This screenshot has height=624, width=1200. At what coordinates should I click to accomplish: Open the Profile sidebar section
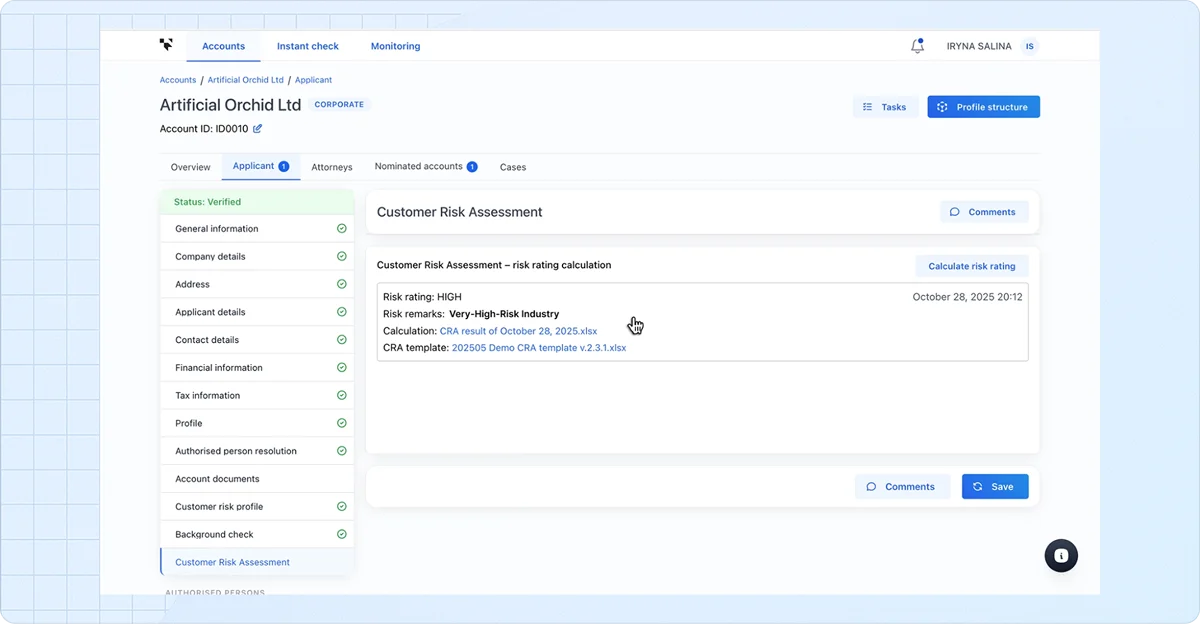257,423
